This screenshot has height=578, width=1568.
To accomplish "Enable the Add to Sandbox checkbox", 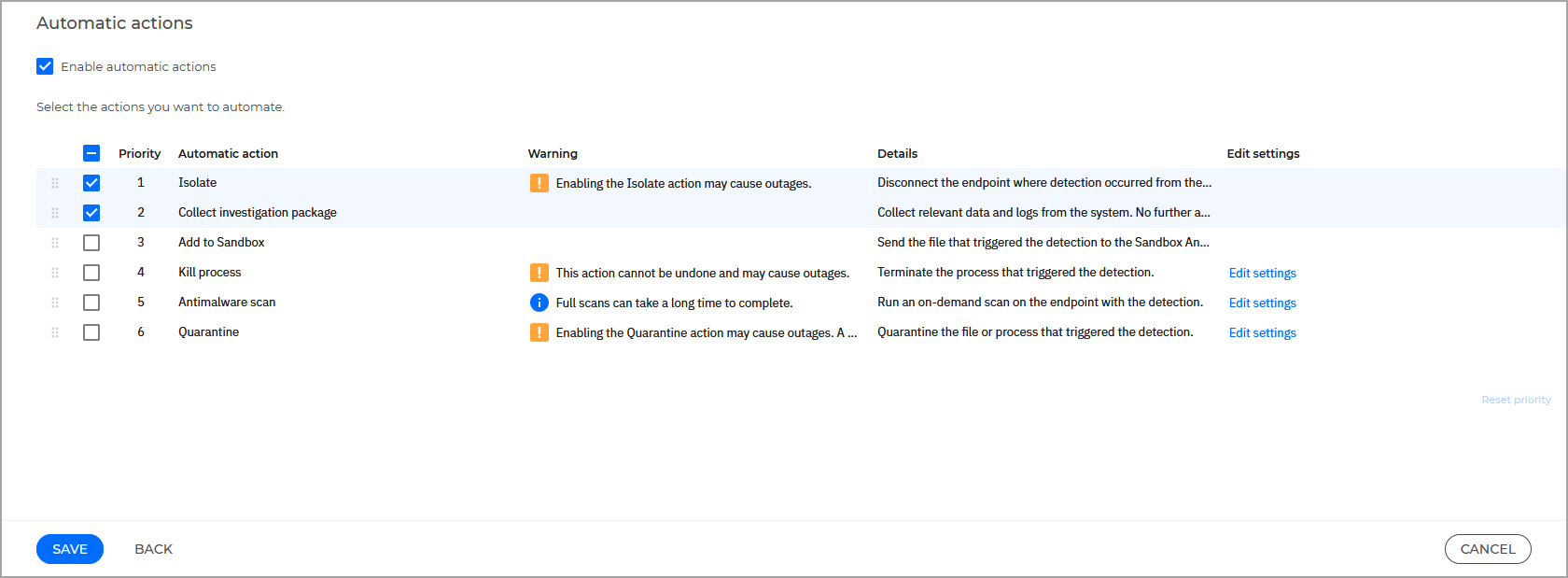I will point(91,243).
